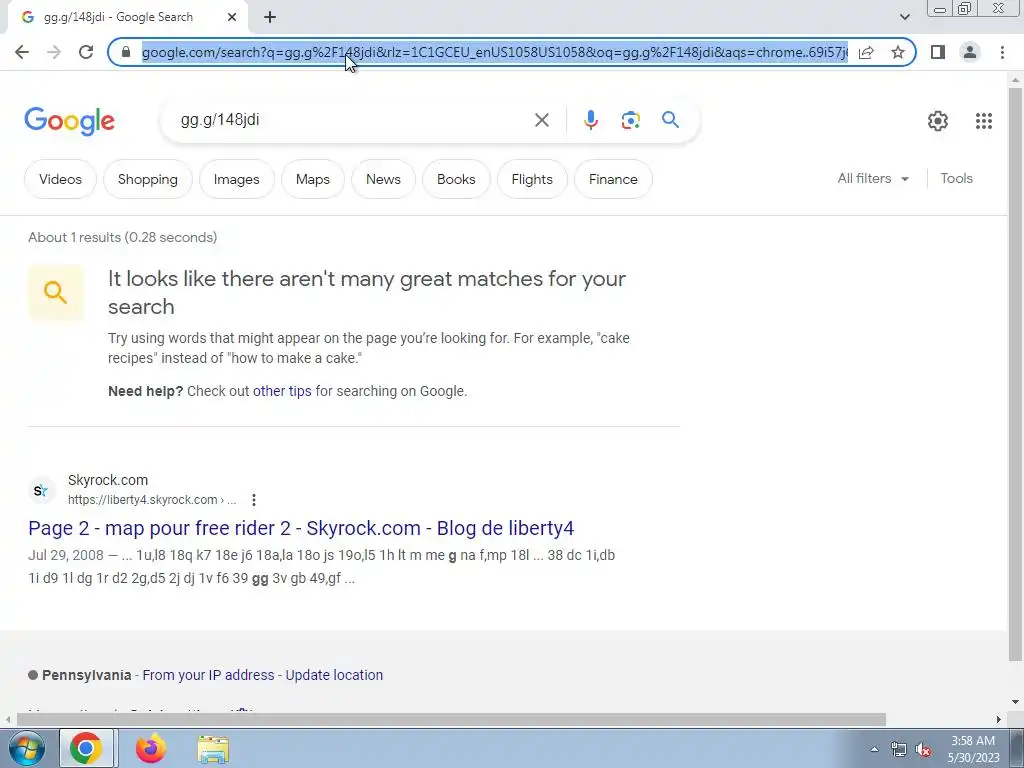Click the URL in the address bar
1024x768 pixels.
coord(494,52)
